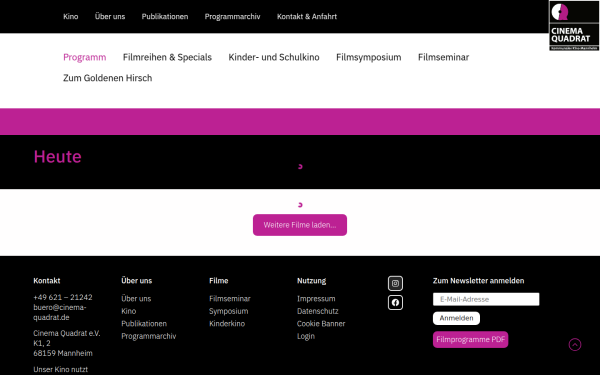Open footer Symposium link
600x375 pixels.
tap(229, 311)
